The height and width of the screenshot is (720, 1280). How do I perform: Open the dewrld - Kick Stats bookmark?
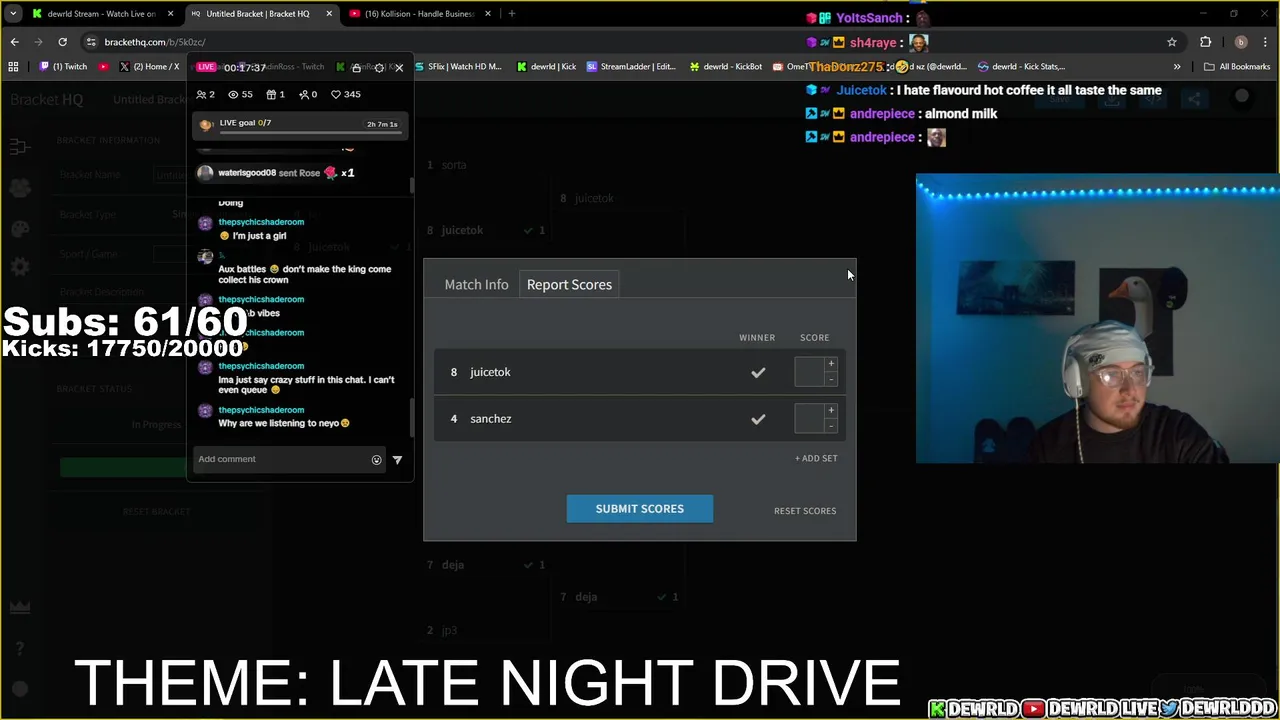point(1022,67)
